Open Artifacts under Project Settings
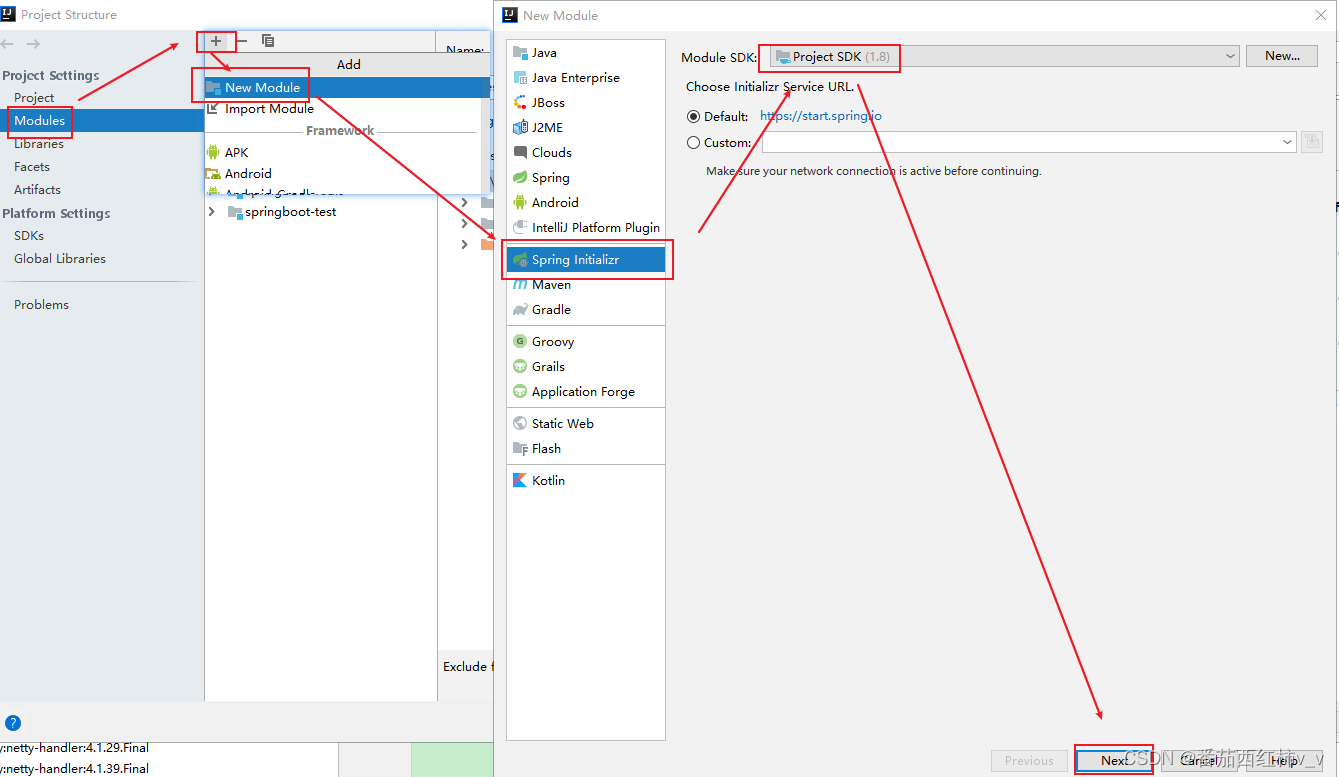1339x777 pixels. point(37,190)
